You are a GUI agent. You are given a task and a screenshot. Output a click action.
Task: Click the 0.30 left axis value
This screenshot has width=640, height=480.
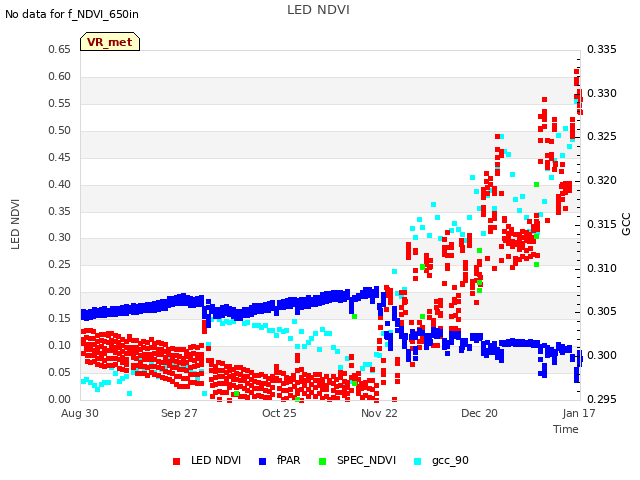click(59, 238)
